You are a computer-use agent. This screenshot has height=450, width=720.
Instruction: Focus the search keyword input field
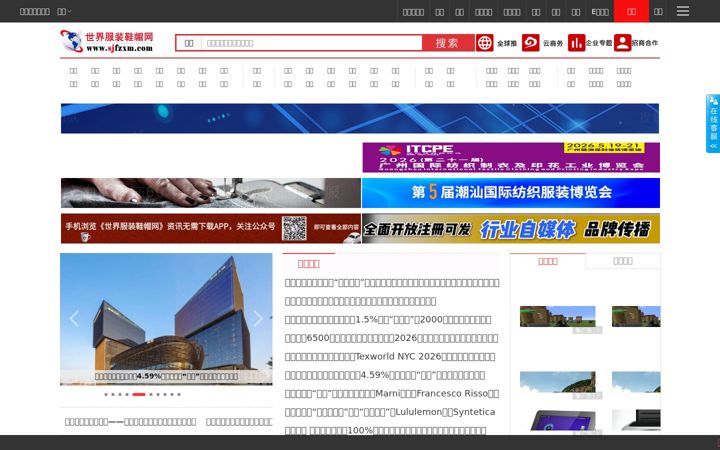coord(312,43)
